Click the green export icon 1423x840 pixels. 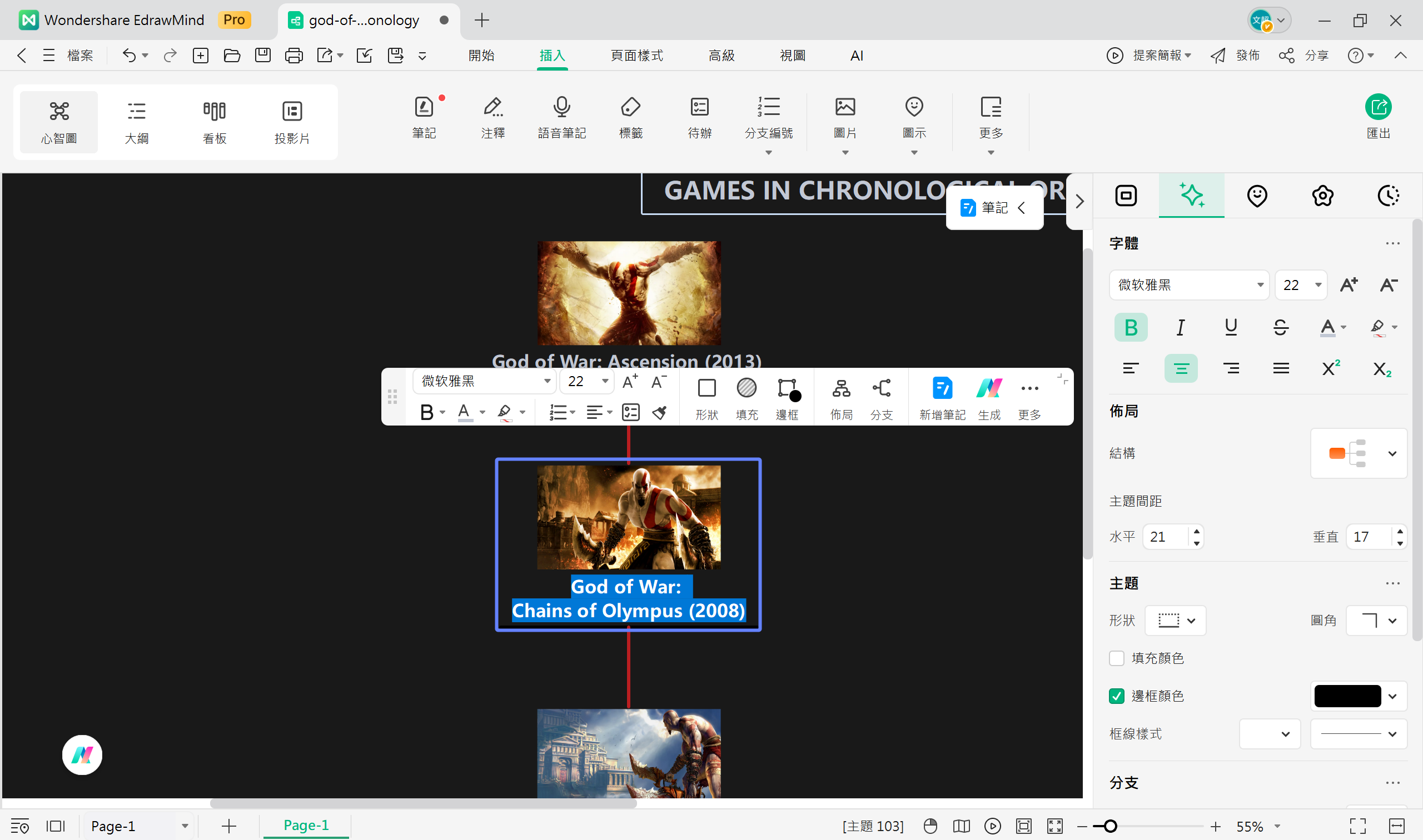pyautogui.click(x=1378, y=107)
